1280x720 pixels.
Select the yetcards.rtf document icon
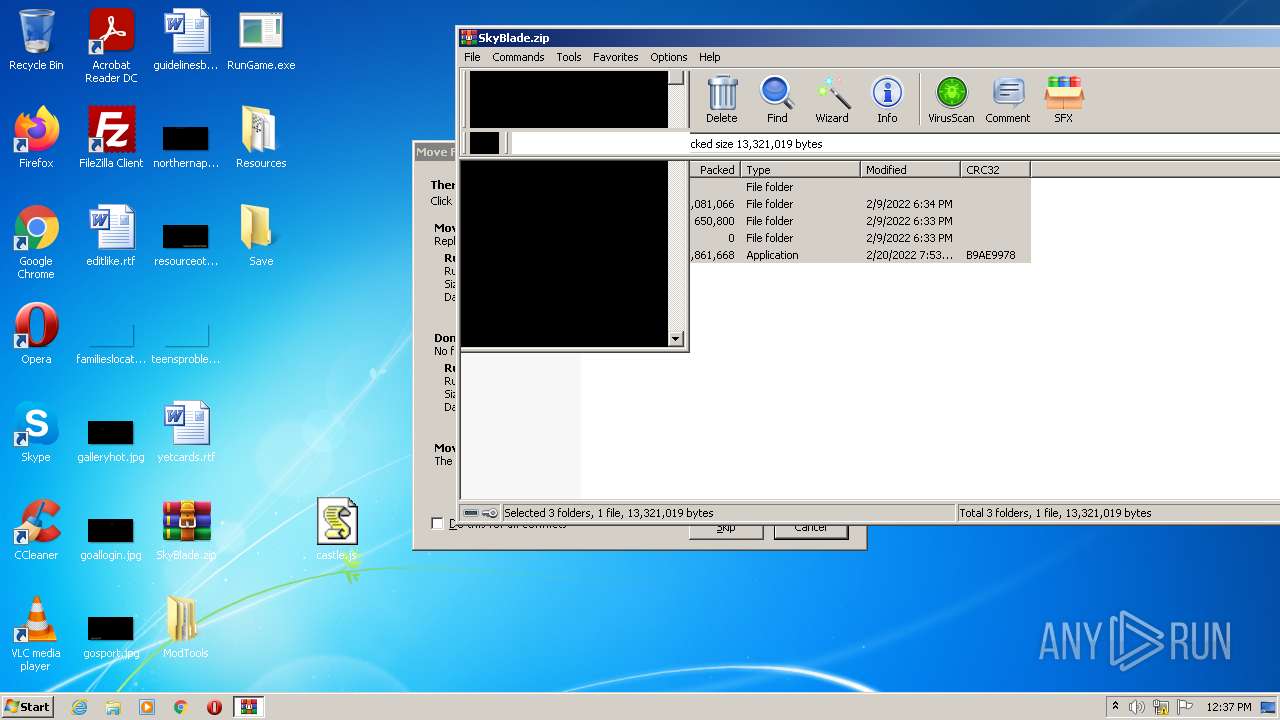click(x=186, y=433)
